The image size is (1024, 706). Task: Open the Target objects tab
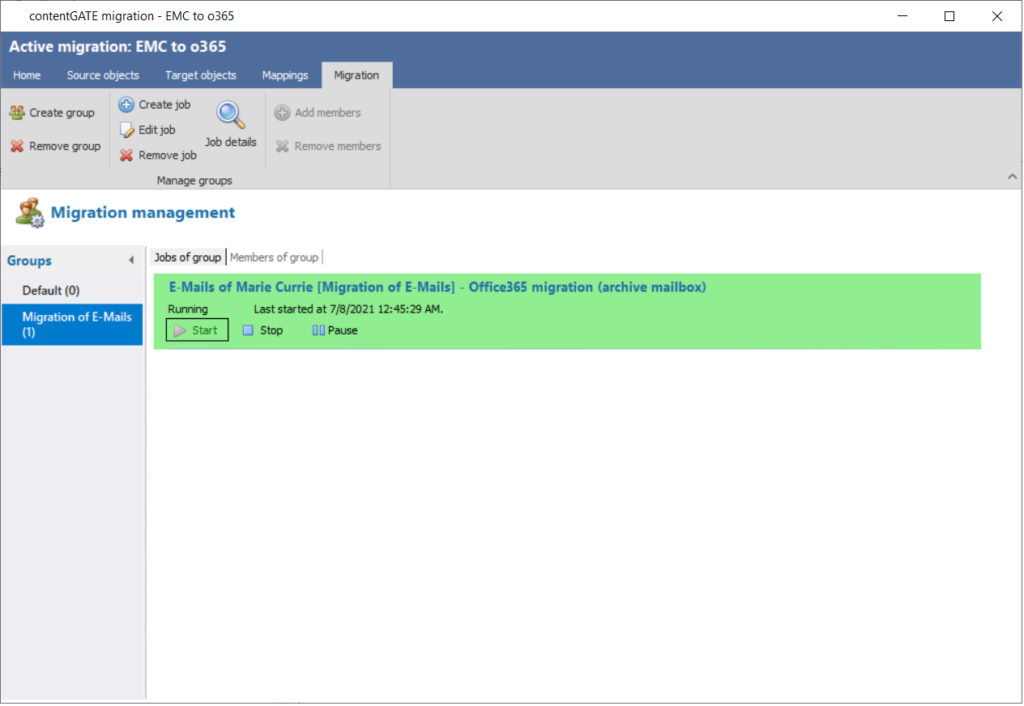coord(201,75)
